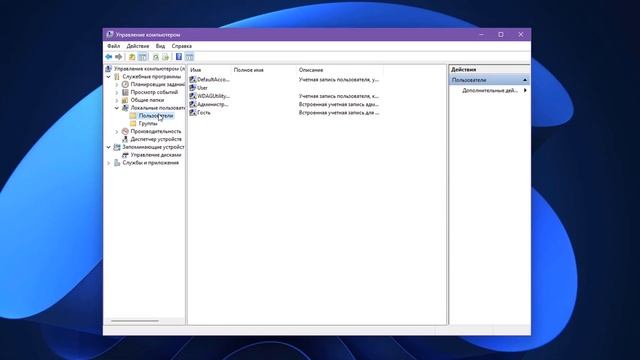Click the Гость account icon

coord(193,113)
